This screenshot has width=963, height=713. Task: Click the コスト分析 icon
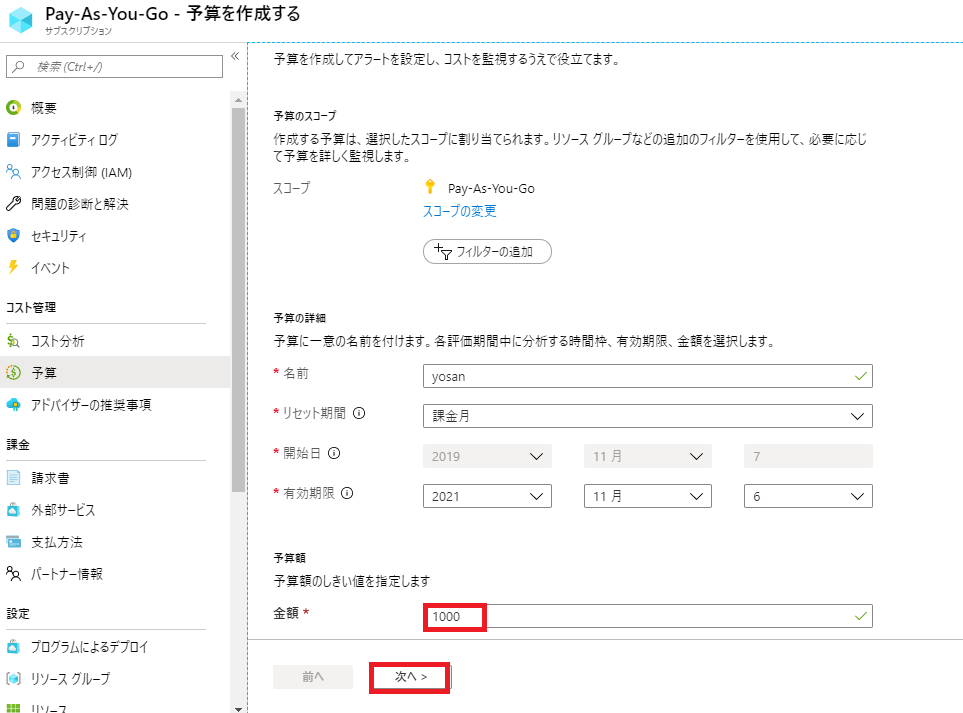14,341
